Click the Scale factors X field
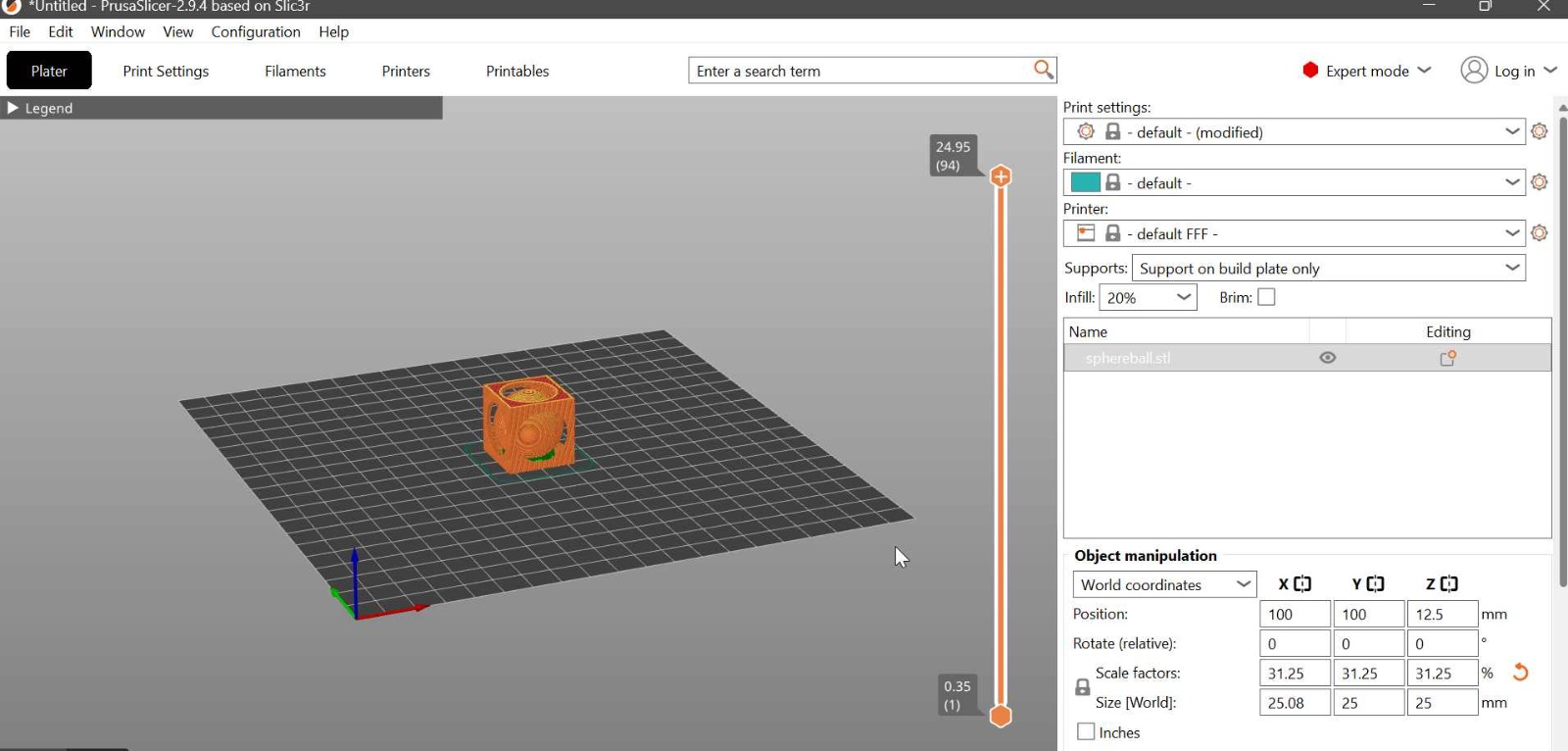Screen dimensions: 1568x751 1295,673
